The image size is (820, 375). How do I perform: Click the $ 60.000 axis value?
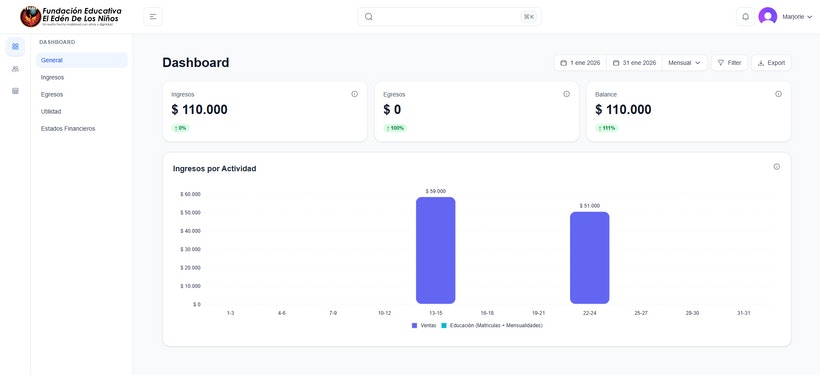pyautogui.click(x=190, y=194)
